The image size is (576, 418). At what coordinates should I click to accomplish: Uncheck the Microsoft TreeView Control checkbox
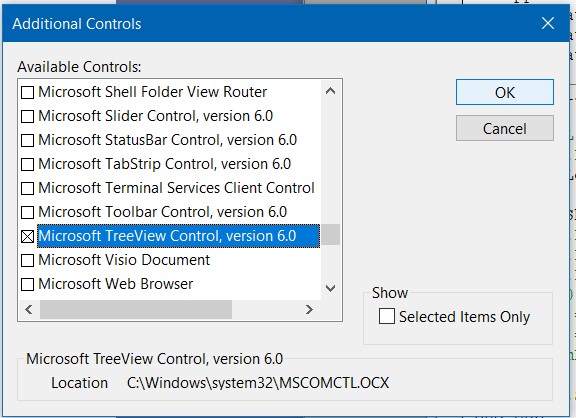(28, 236)
